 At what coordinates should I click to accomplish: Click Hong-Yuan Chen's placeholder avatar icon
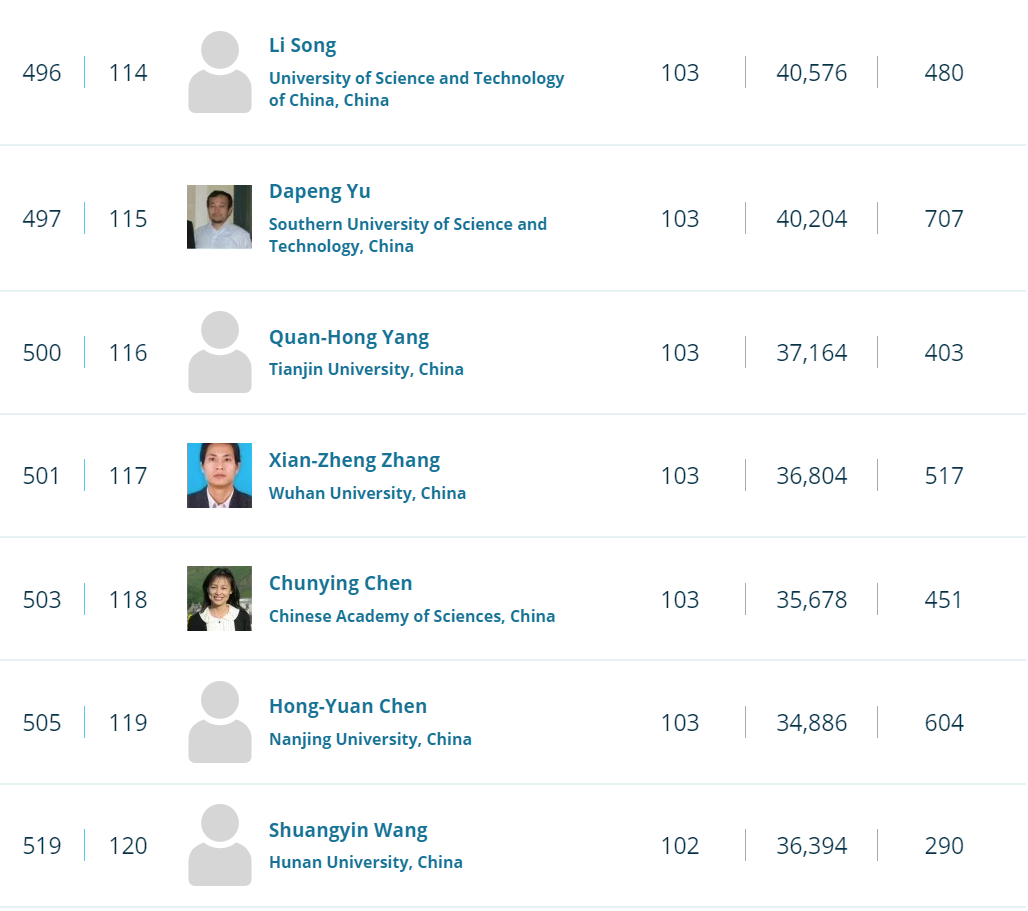coord(220,722)
